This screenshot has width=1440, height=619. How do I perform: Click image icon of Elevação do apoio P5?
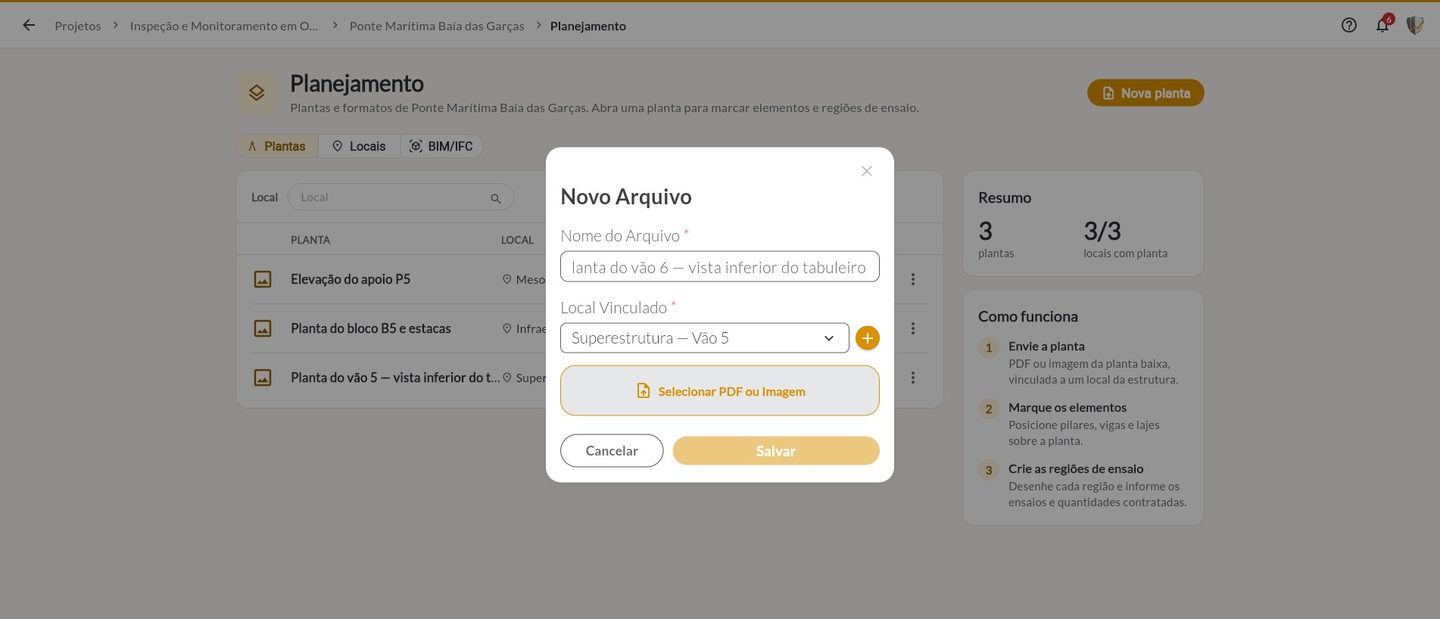(x=263, y=279)
